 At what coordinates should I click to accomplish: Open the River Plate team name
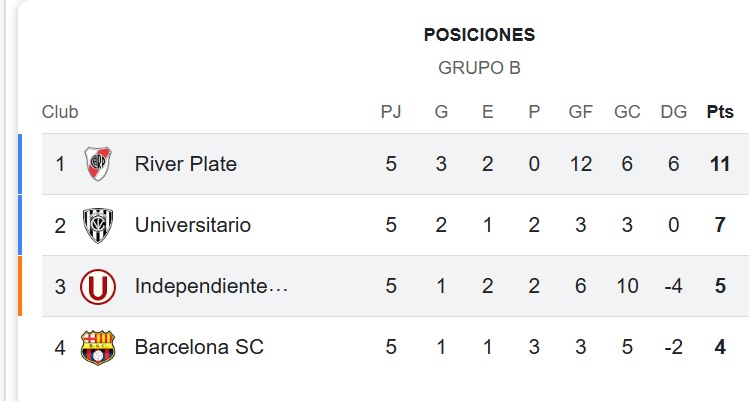186,163
